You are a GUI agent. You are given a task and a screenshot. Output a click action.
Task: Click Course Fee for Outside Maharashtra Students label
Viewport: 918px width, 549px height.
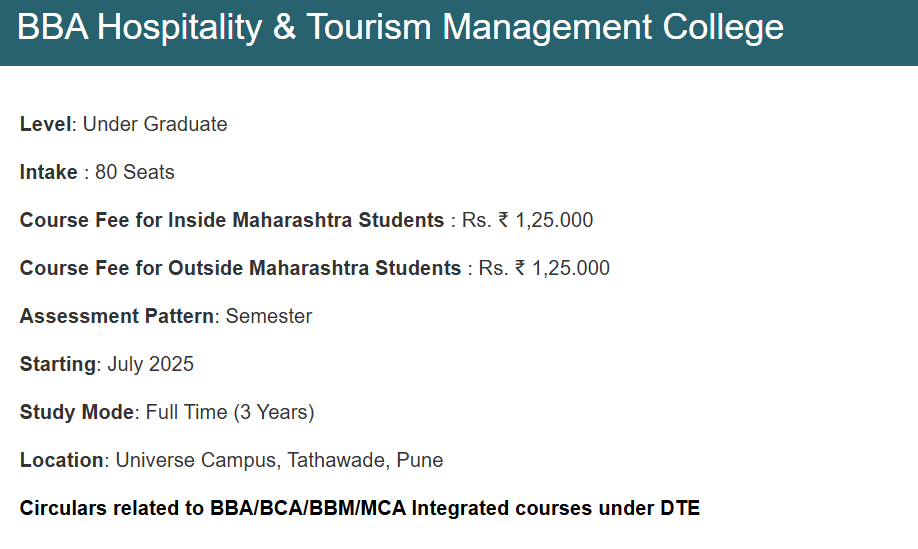pos(240,268)
